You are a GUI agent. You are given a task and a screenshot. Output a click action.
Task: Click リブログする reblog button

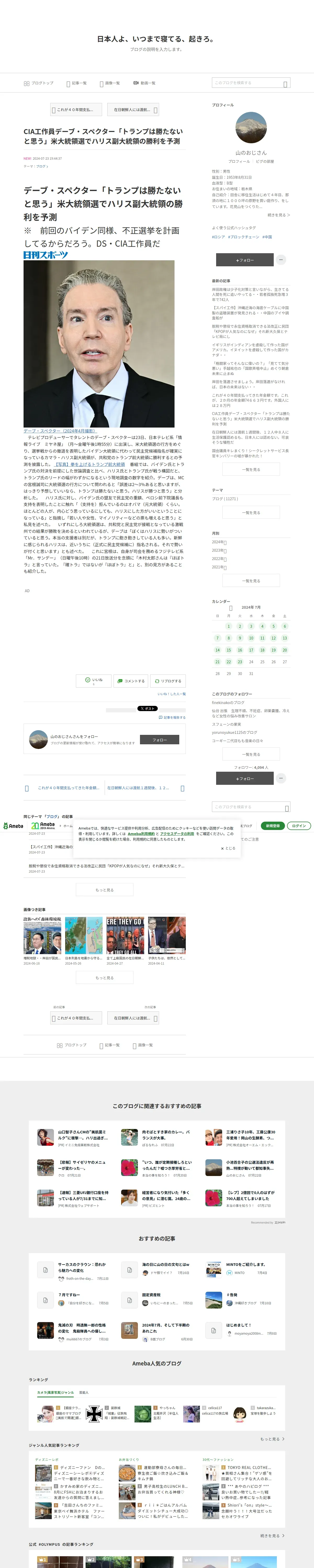168,681
